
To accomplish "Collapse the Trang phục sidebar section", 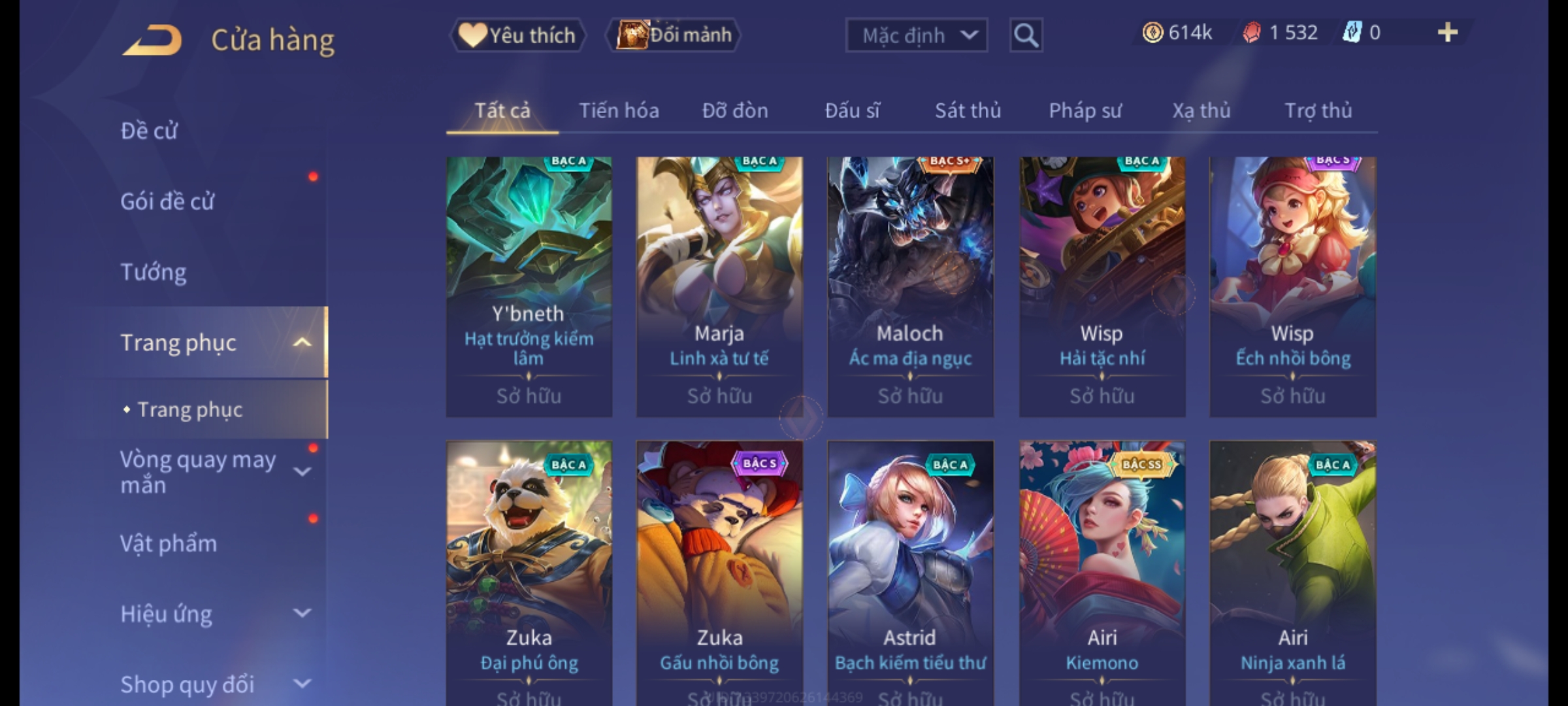I will point(302,343).
